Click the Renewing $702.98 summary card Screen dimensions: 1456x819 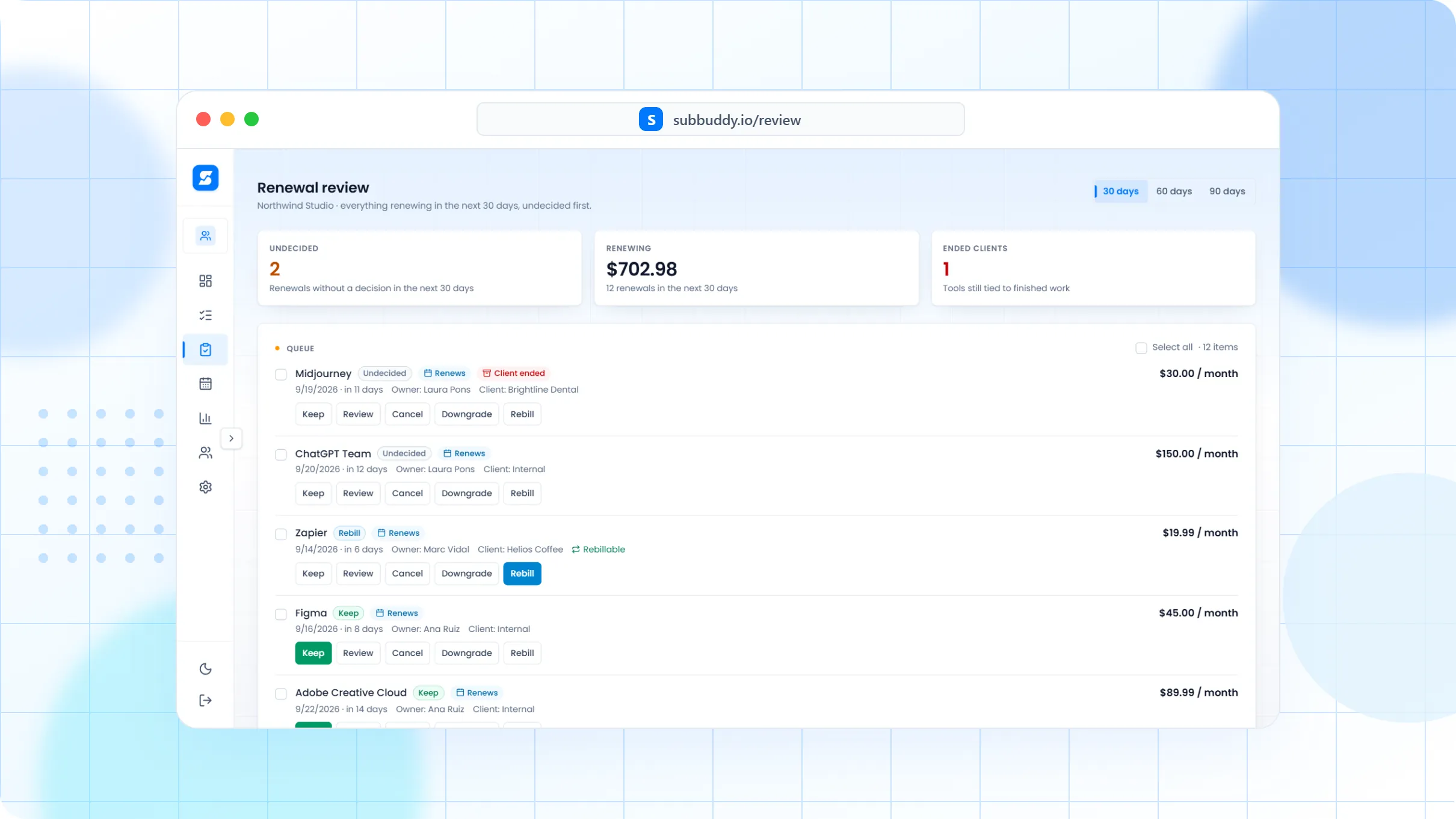point(756,268)
